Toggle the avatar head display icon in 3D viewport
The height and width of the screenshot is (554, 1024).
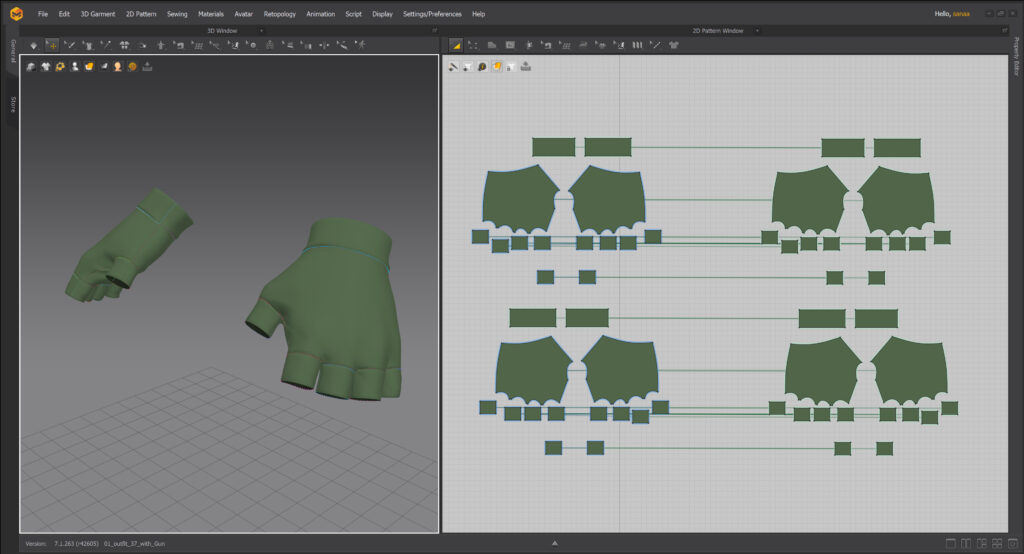pyautogui.click(x=118, y=67)
